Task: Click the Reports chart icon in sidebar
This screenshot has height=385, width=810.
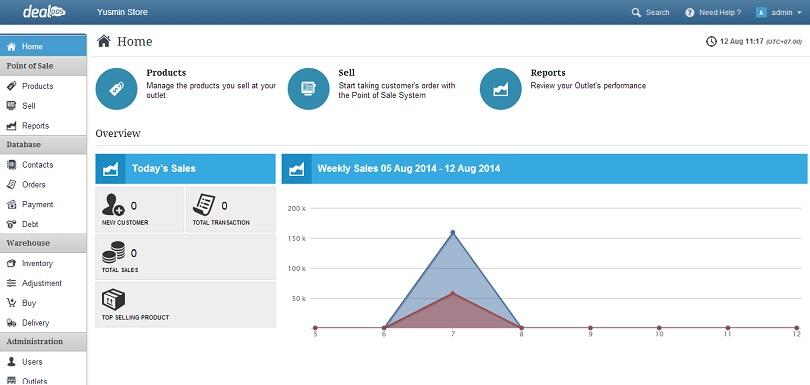Action: (11, 126)
